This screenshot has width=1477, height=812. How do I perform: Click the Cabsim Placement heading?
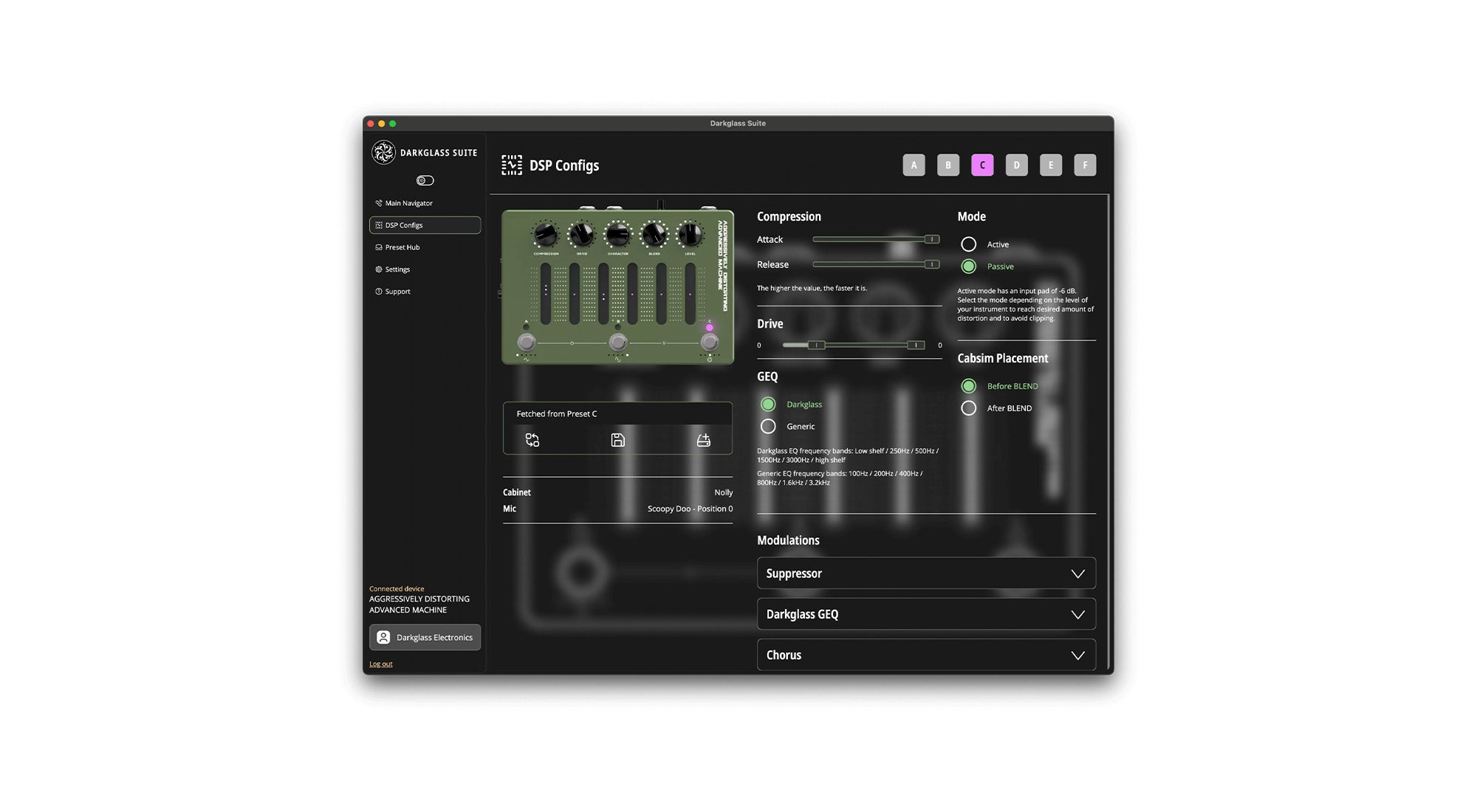pos(1002,358)
